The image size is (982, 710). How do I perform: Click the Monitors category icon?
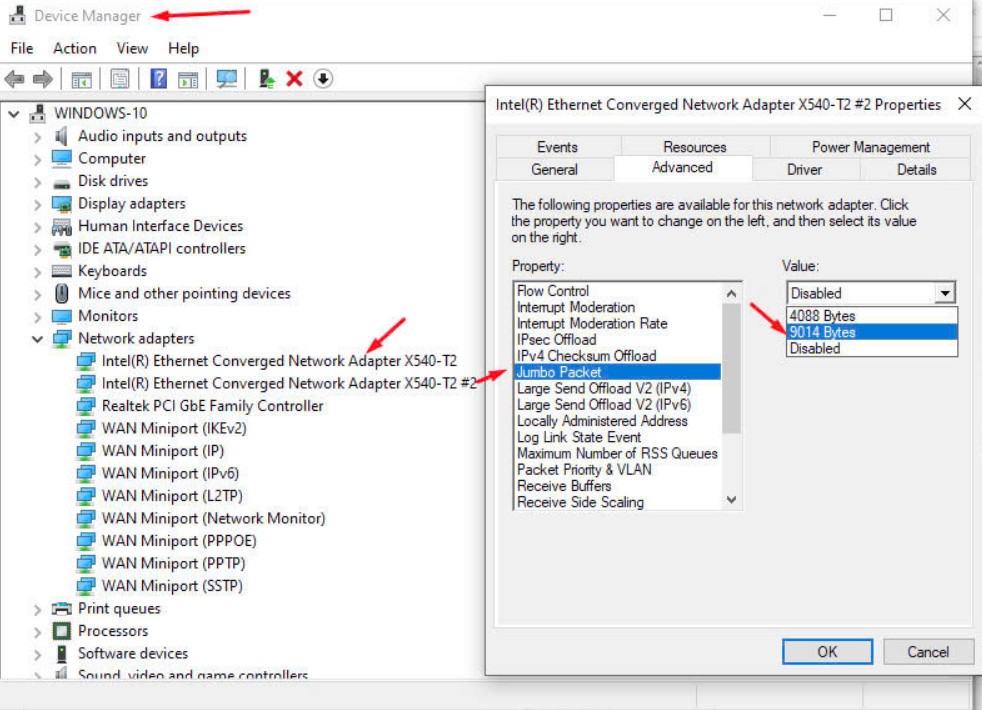tap(61, 316)
